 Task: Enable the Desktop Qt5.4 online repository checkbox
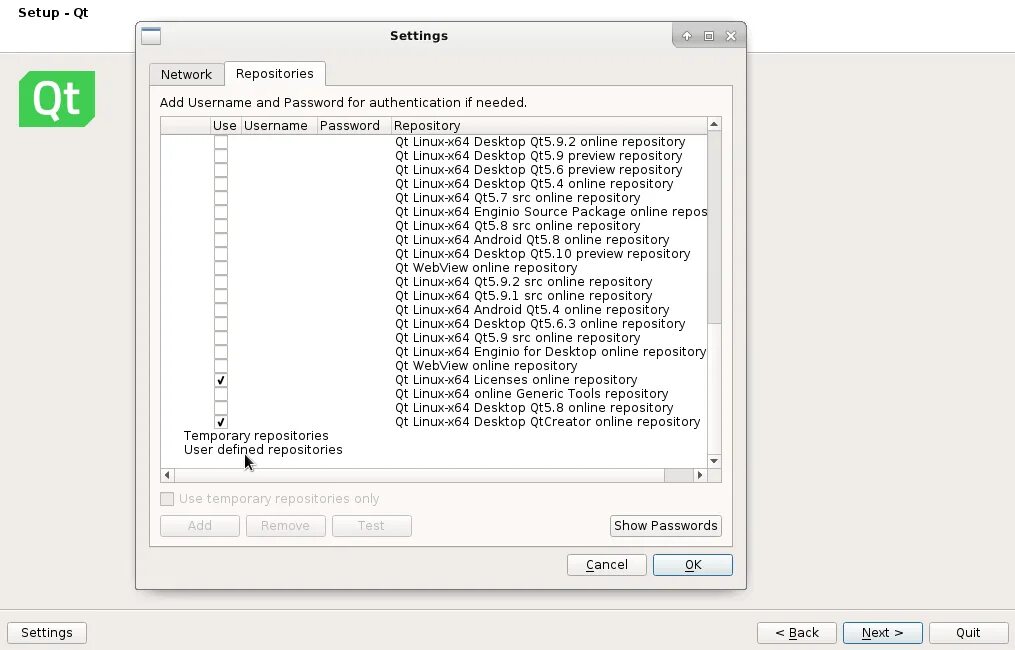click(221, 184)
